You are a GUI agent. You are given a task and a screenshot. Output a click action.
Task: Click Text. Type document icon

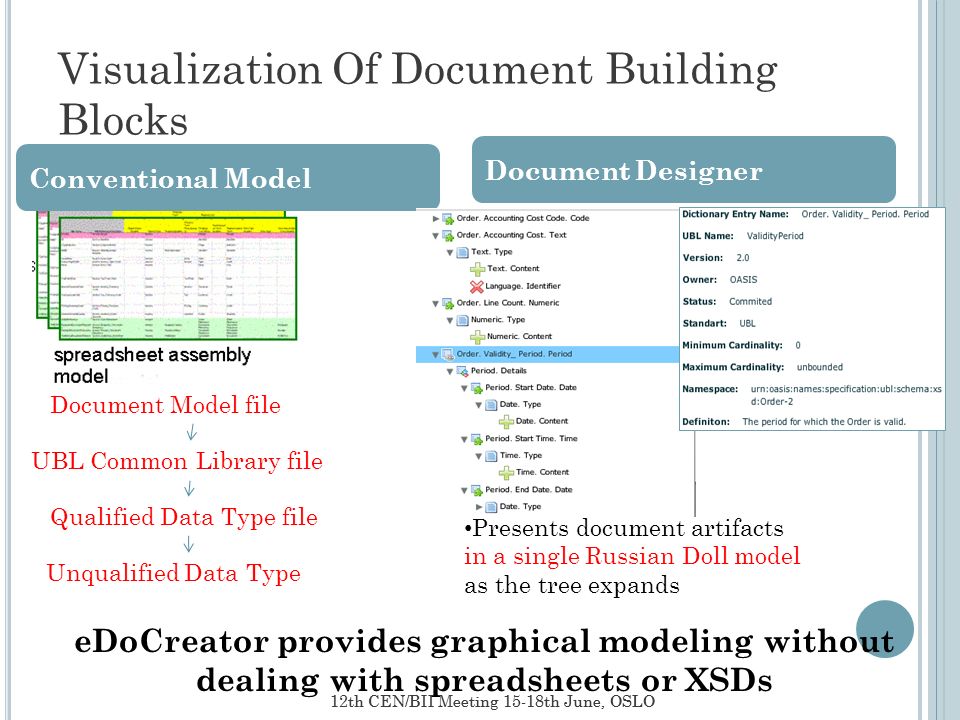(x=463, y=252)
